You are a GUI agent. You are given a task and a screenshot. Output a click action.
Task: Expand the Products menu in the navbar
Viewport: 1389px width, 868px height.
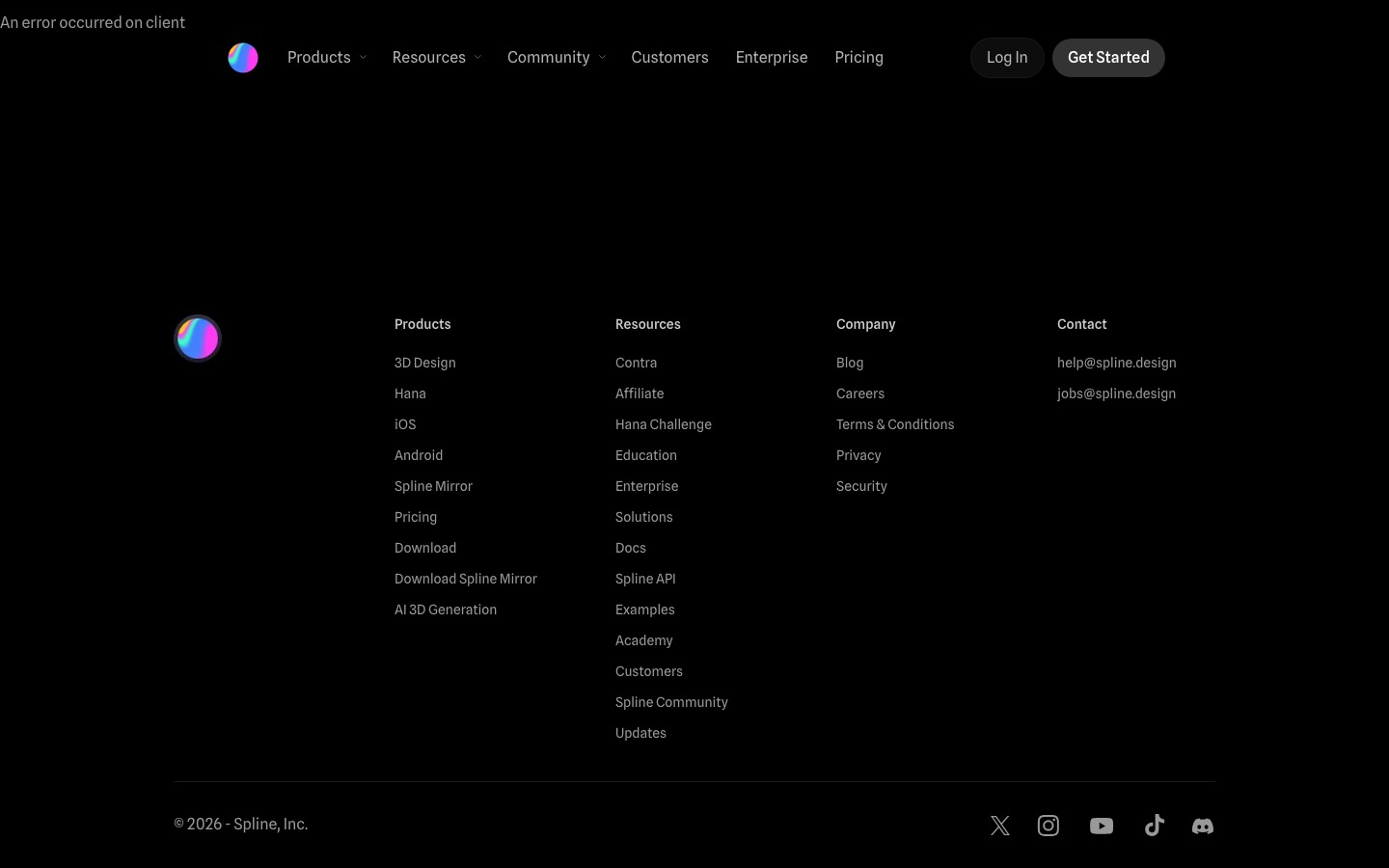327,58
